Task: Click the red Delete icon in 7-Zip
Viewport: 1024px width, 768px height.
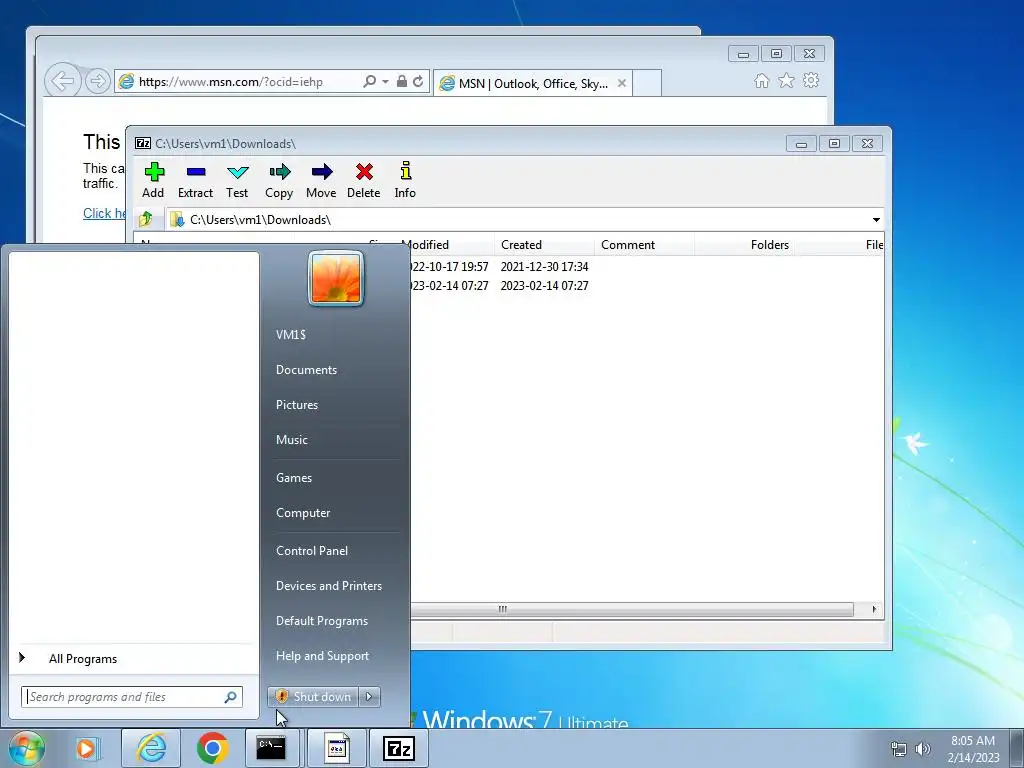Action: 364,180
